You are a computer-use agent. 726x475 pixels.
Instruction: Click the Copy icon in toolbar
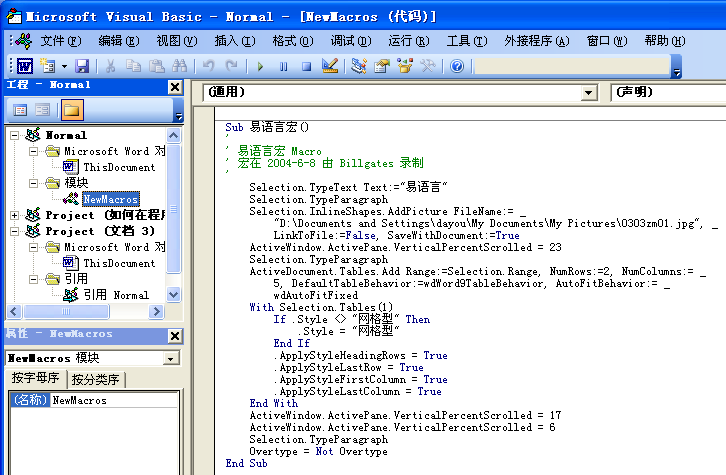tap(133, 66)
